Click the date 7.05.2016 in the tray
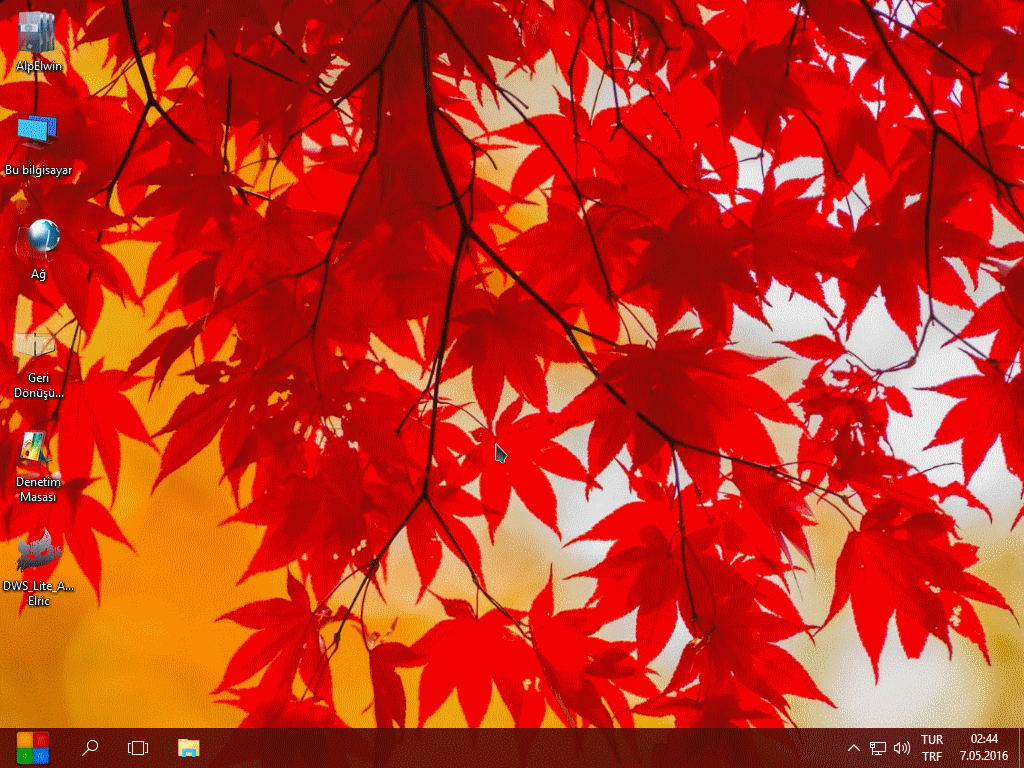 [x=984, y=757]
